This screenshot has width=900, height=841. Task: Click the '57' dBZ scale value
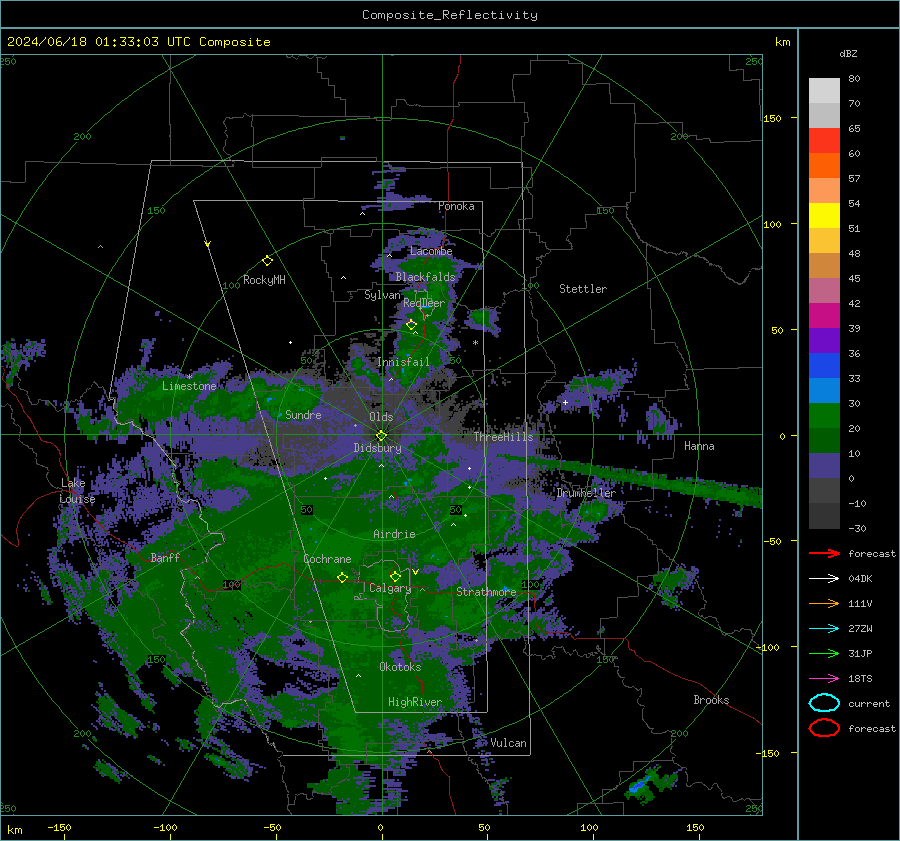pos(854,179)
